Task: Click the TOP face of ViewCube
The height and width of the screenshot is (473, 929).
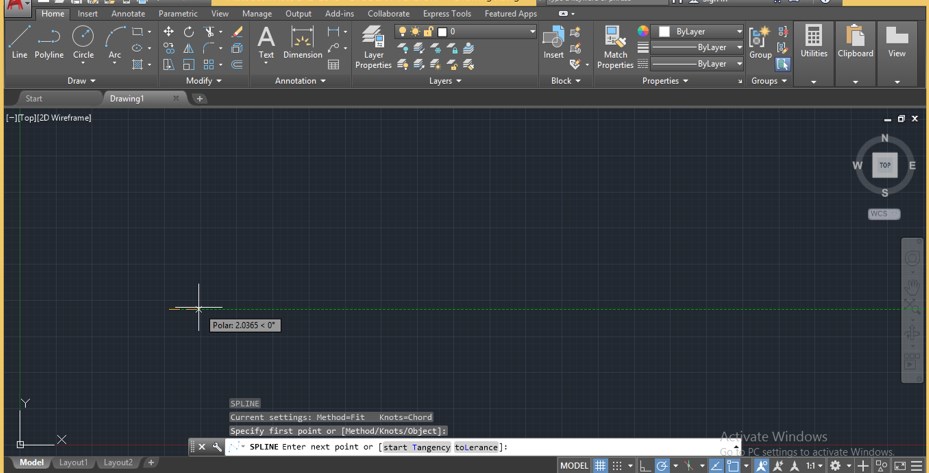Action: click(884, 165)
